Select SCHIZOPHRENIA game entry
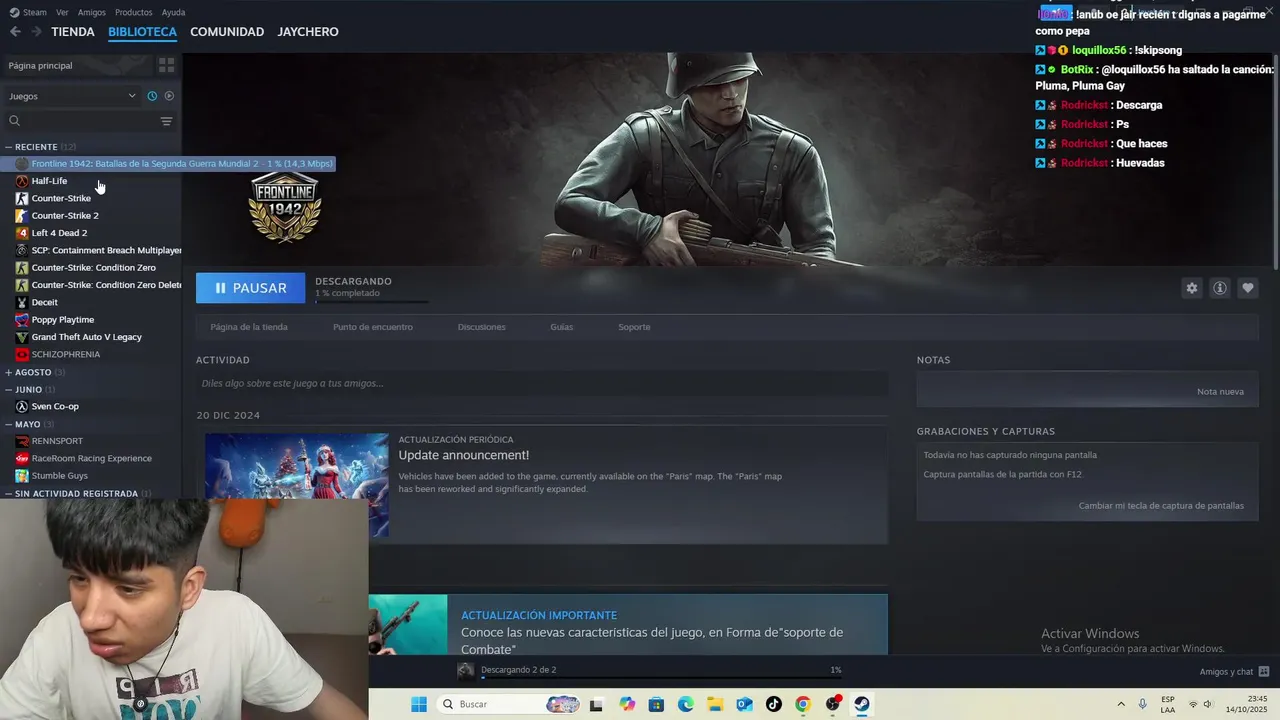The image size is (1280, 720). point(65,355)
